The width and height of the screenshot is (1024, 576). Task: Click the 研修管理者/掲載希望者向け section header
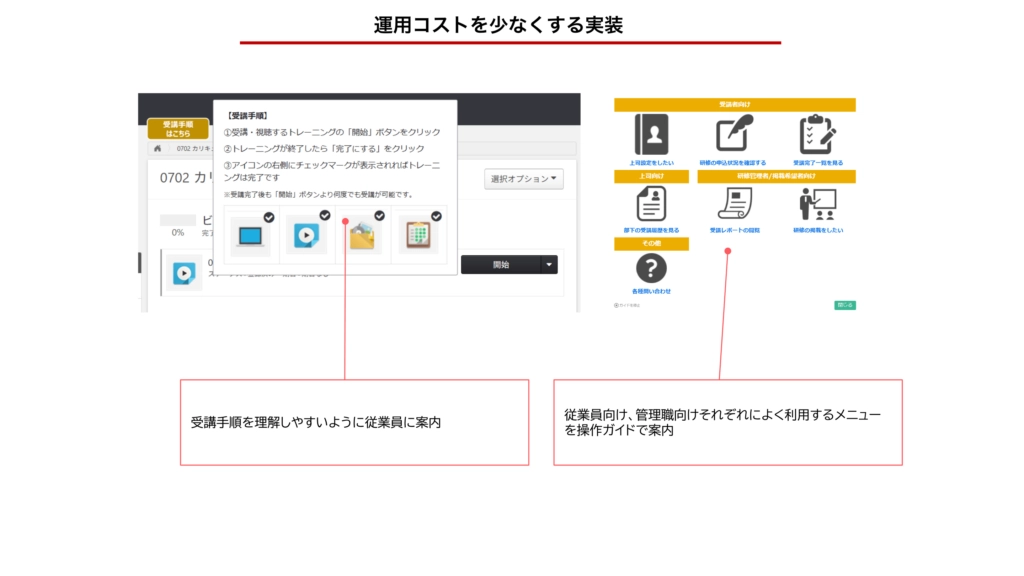coord(776,176)
